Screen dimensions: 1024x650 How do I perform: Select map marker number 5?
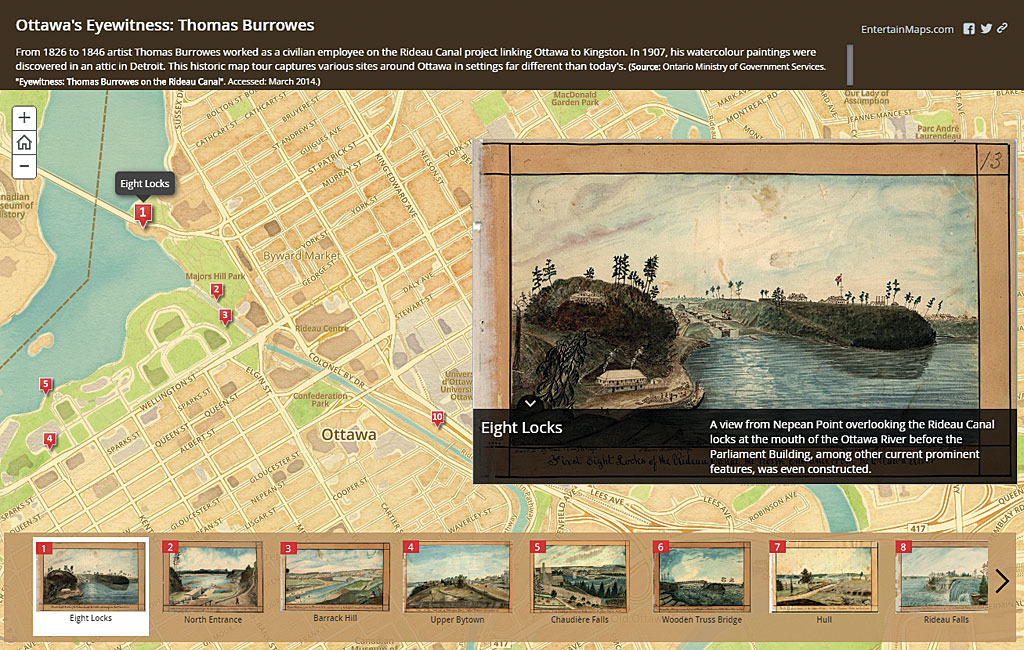point(46,385)
